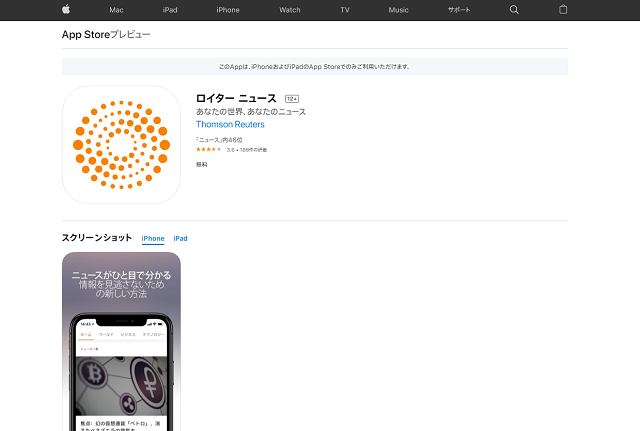Image resolution: width=640 pixels, height=431 pixels.
Task: Open the Mac menu item
Action: point(116,10)
